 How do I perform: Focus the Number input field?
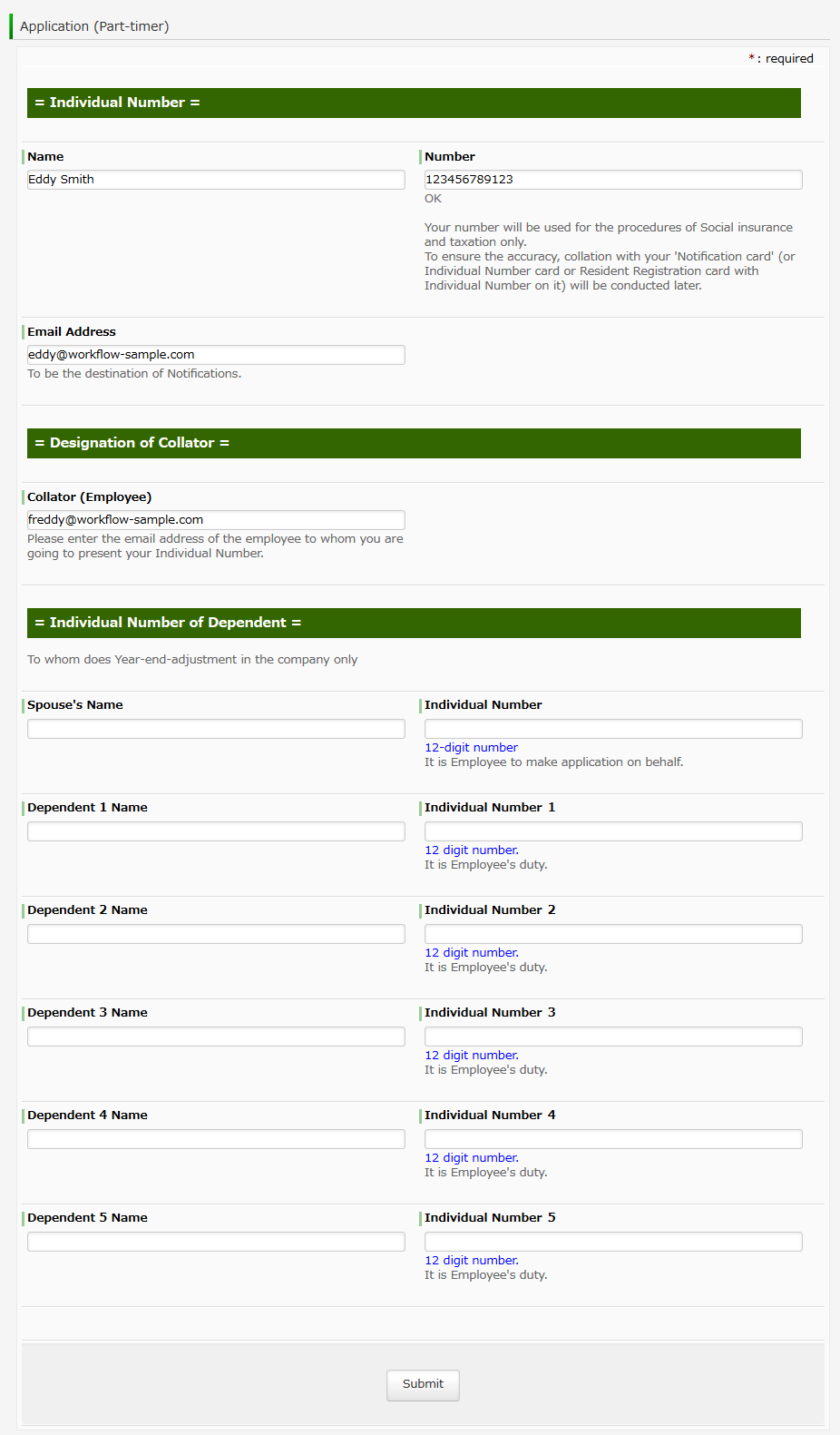pos(613,180)
